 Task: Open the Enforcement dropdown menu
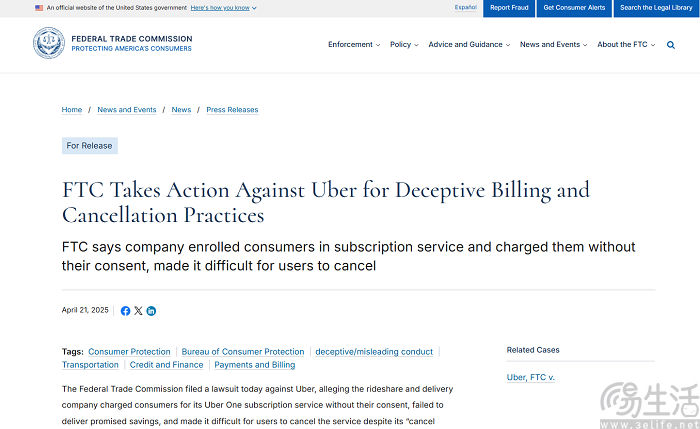353,45
